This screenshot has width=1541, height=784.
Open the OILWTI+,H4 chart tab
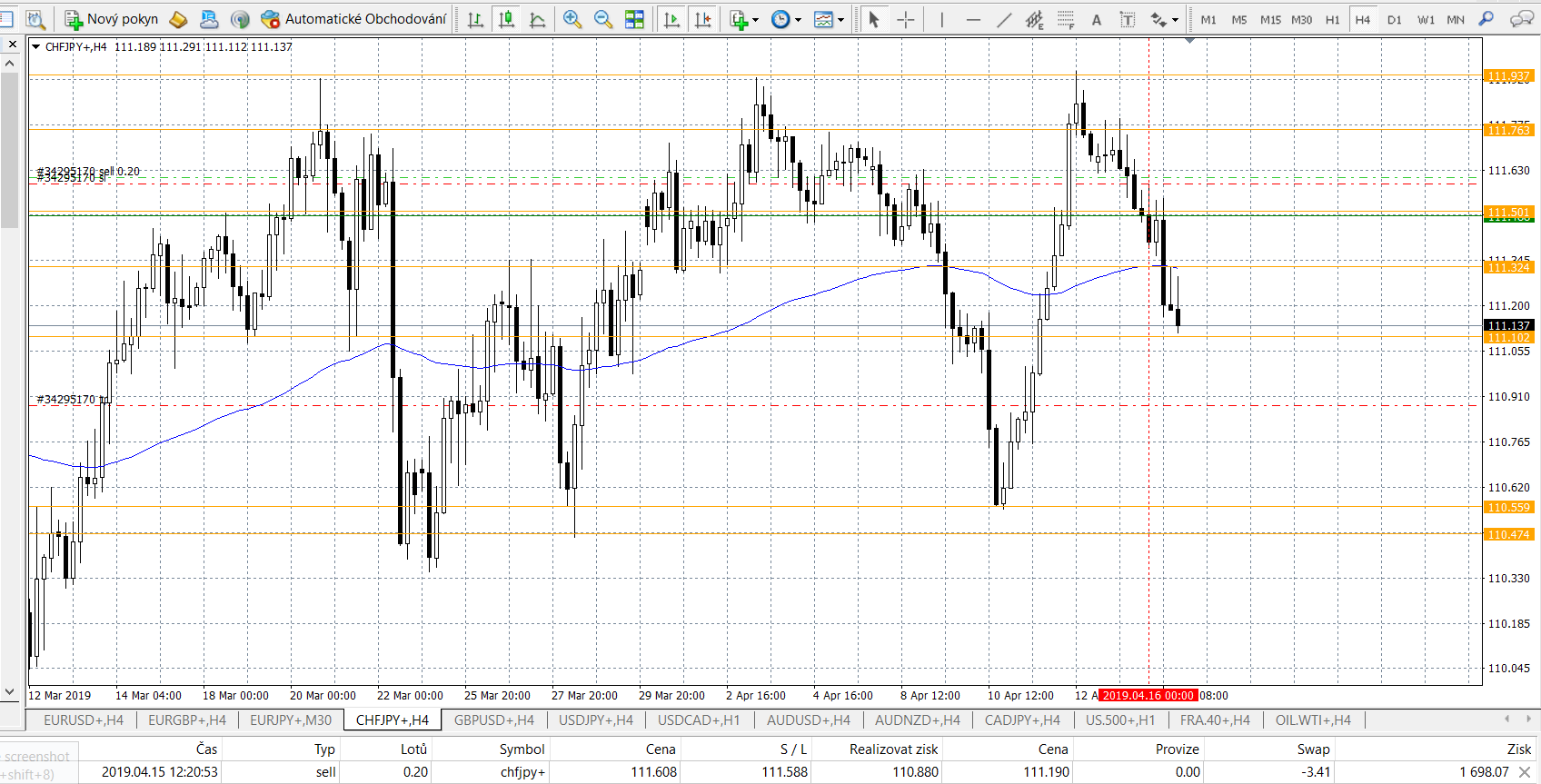[1313, 719]
